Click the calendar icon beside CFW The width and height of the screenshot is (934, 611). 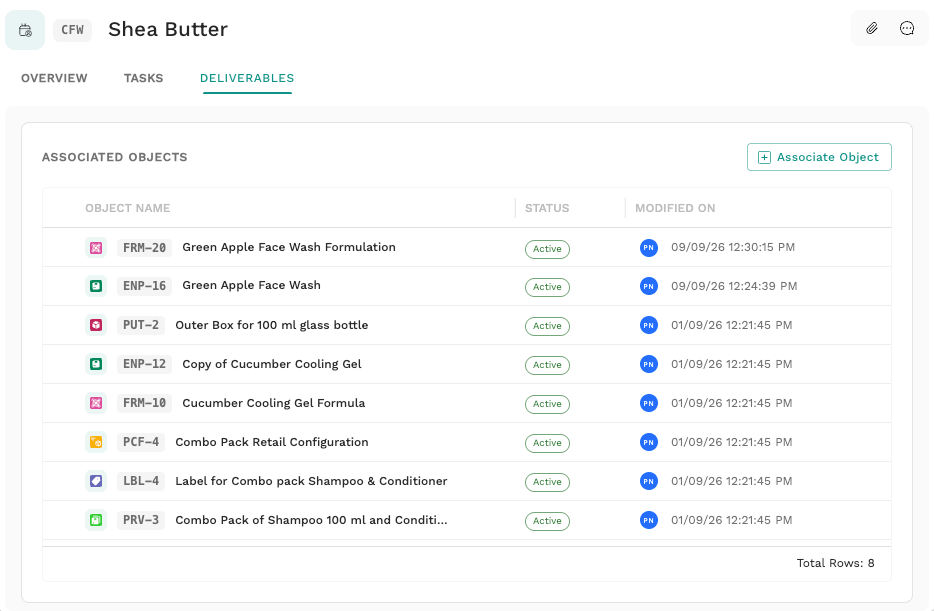point(25,30)
